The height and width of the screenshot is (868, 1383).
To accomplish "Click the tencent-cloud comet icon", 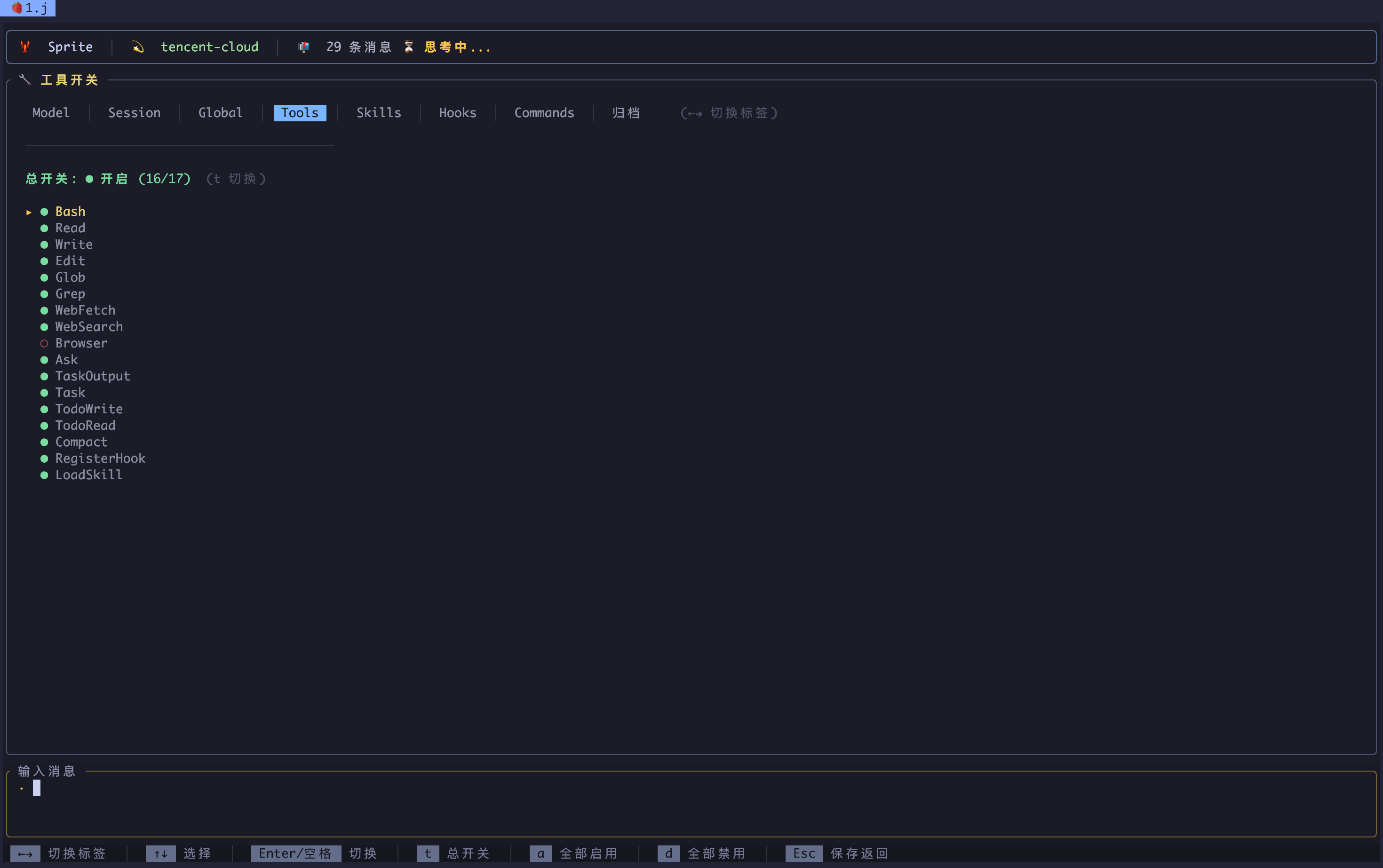I will pyautogui.click(x=138, y=47).
